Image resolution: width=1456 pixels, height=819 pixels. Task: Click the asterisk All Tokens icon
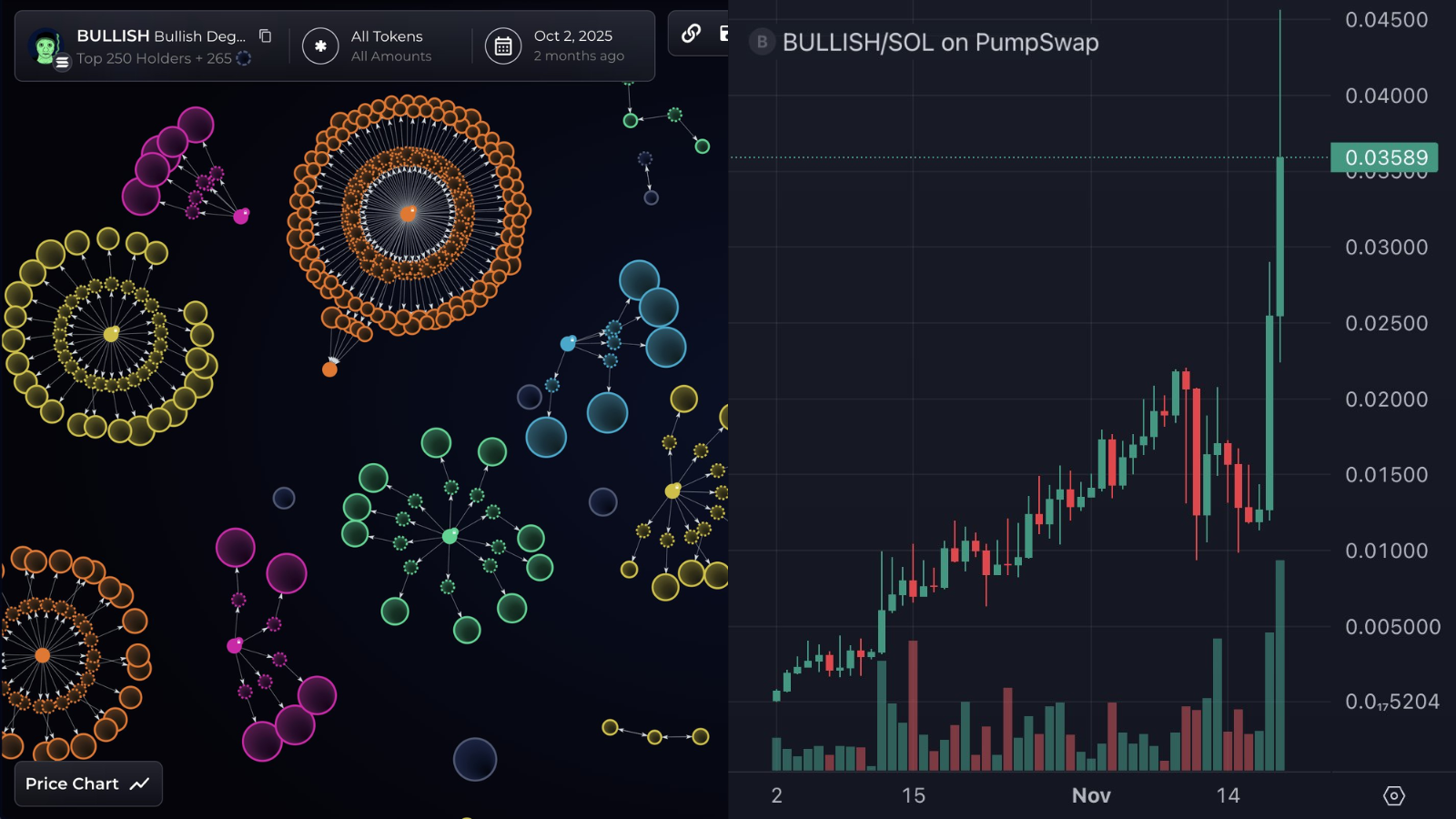tap(320, 46)
